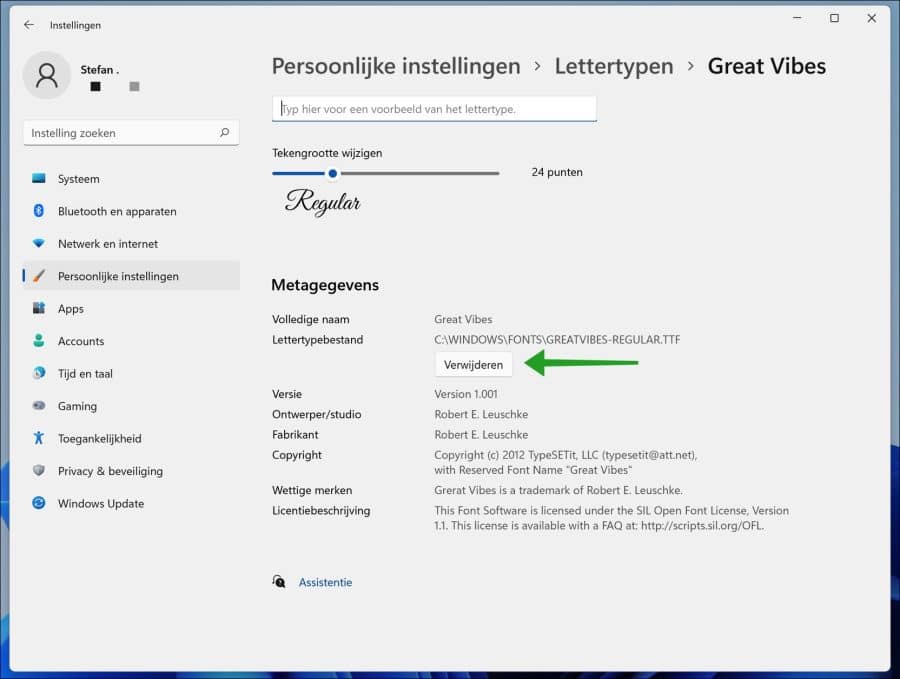
Task: Open Windows Update page
Action: click(x=131, y=503)
